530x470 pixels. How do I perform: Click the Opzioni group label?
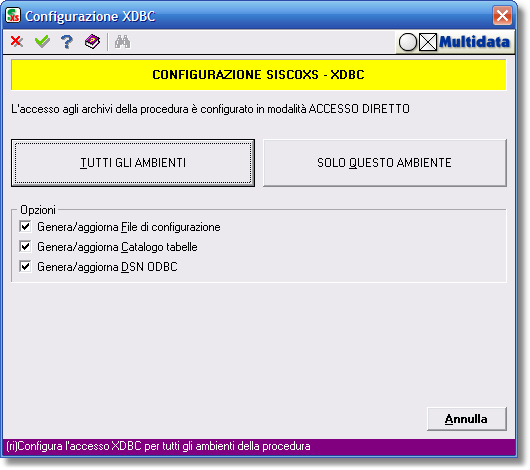(x=38, y=210)
